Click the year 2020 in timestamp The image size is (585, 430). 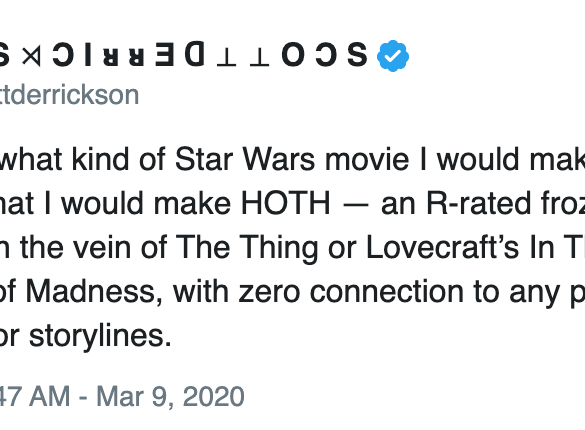tap(214, 396)
